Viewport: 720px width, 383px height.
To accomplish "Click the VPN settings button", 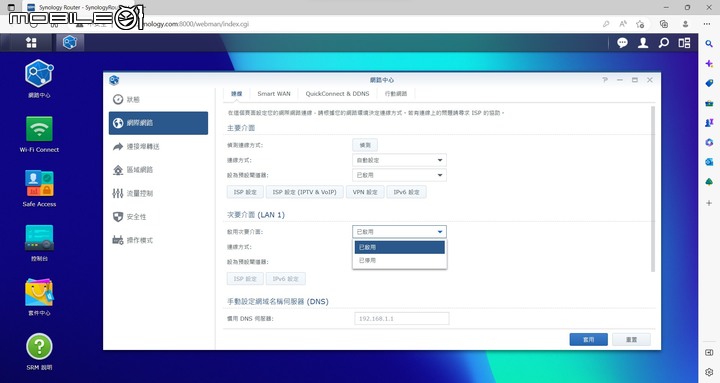I will (x=365, y=192).
